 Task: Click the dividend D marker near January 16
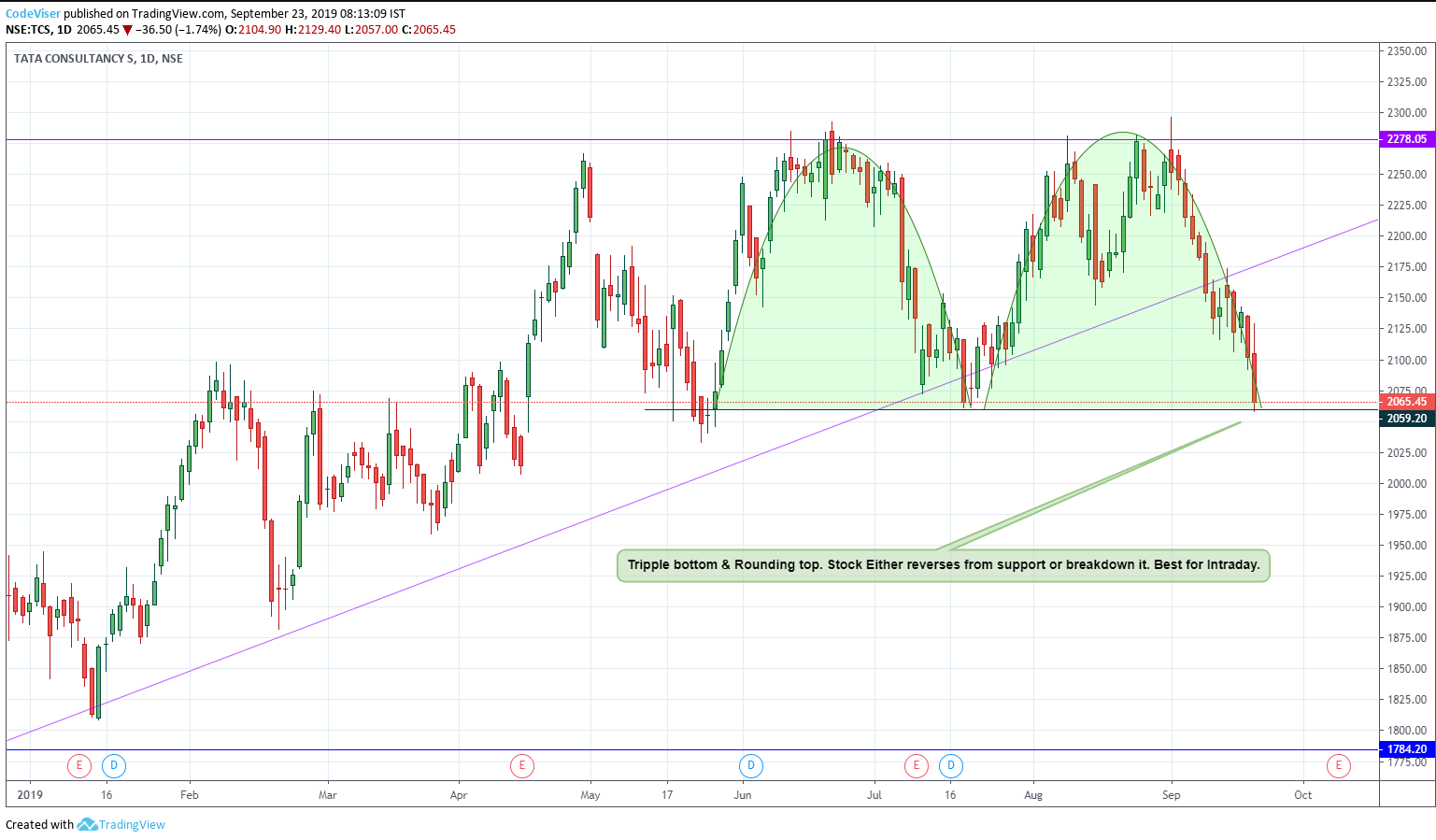pyautogui.click(x=113, y=766)
